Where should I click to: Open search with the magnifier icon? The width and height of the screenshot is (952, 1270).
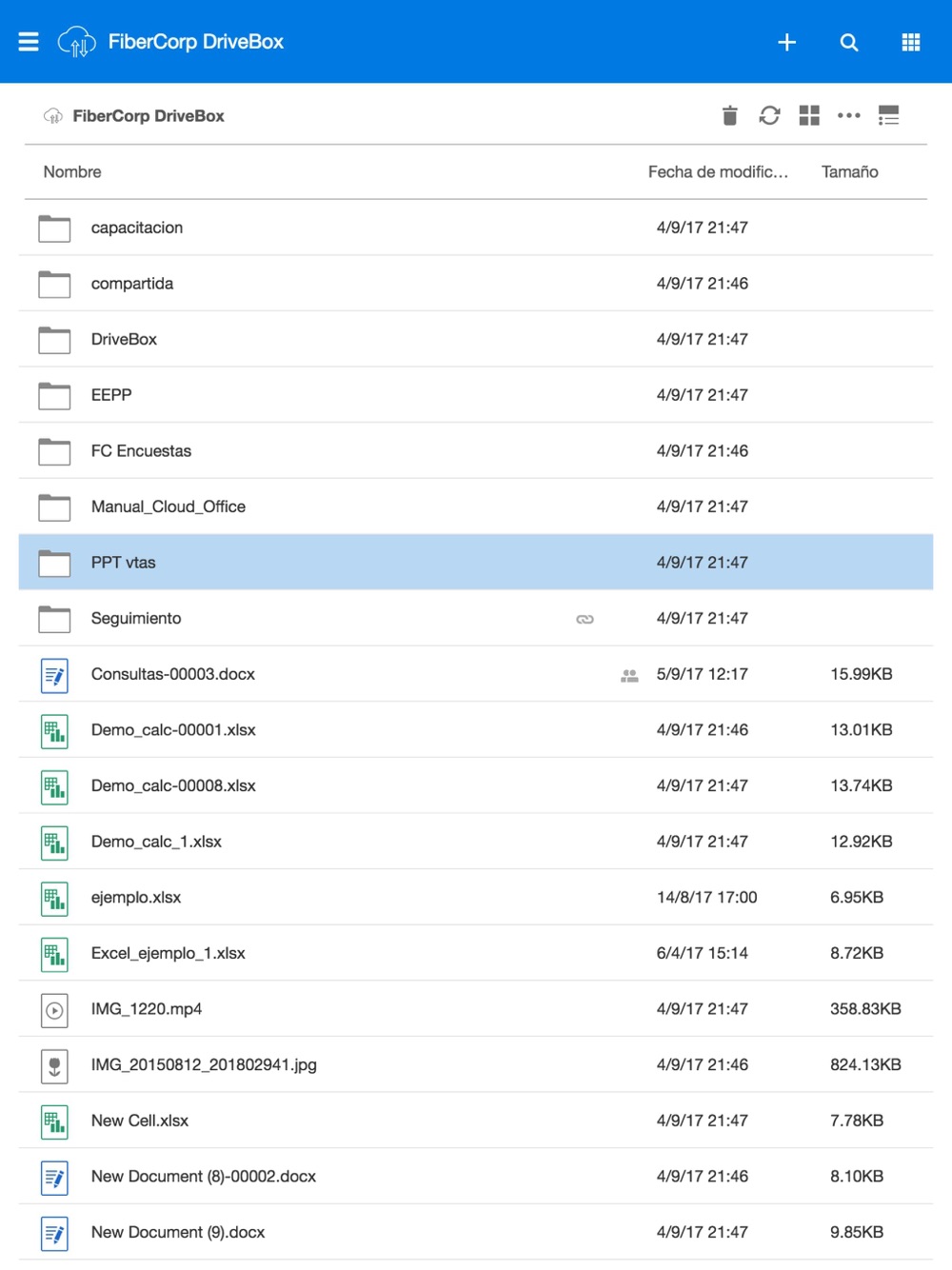pos(849,42)
